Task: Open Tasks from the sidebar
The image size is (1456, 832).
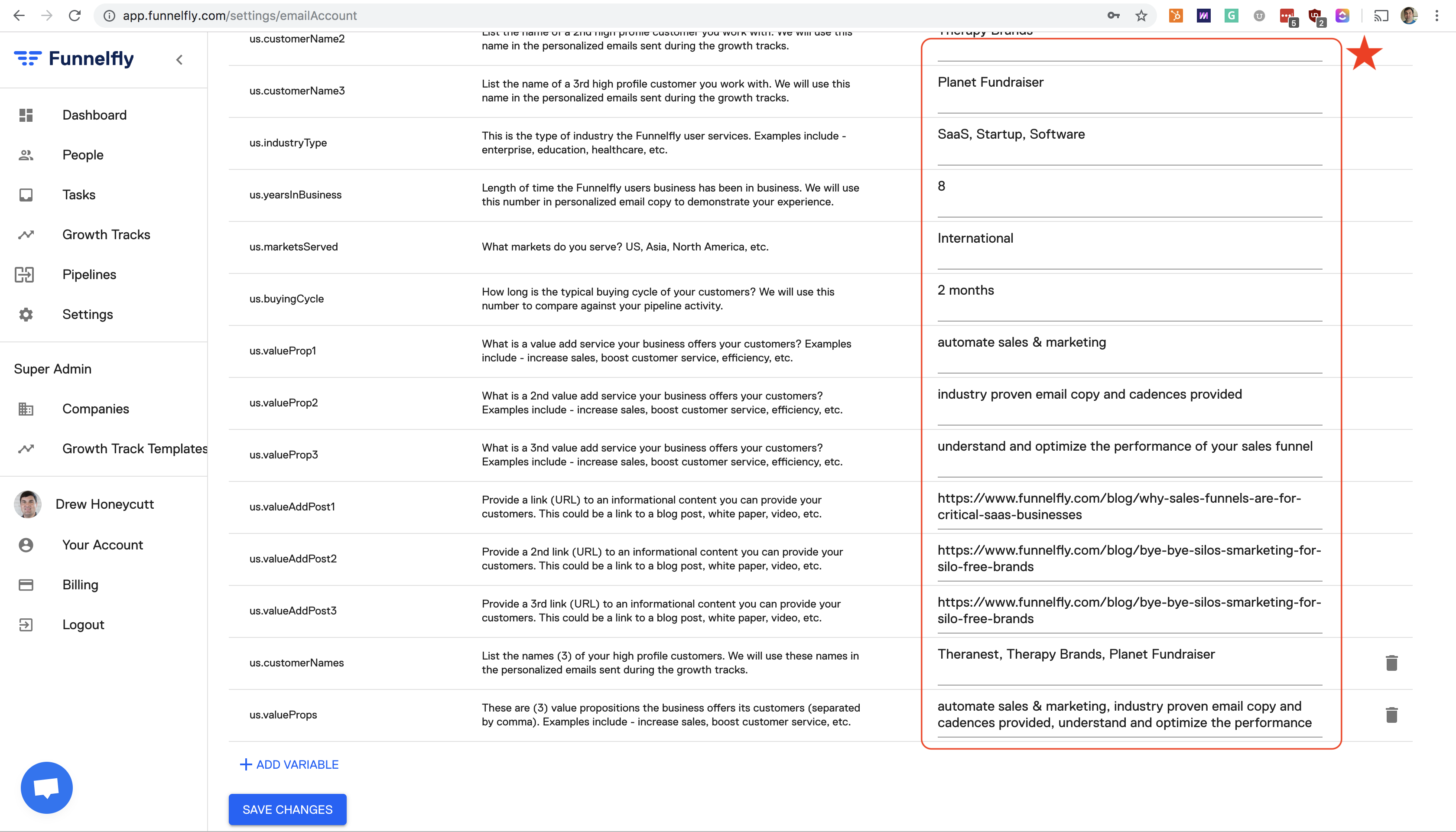Action: coord(79,195)
